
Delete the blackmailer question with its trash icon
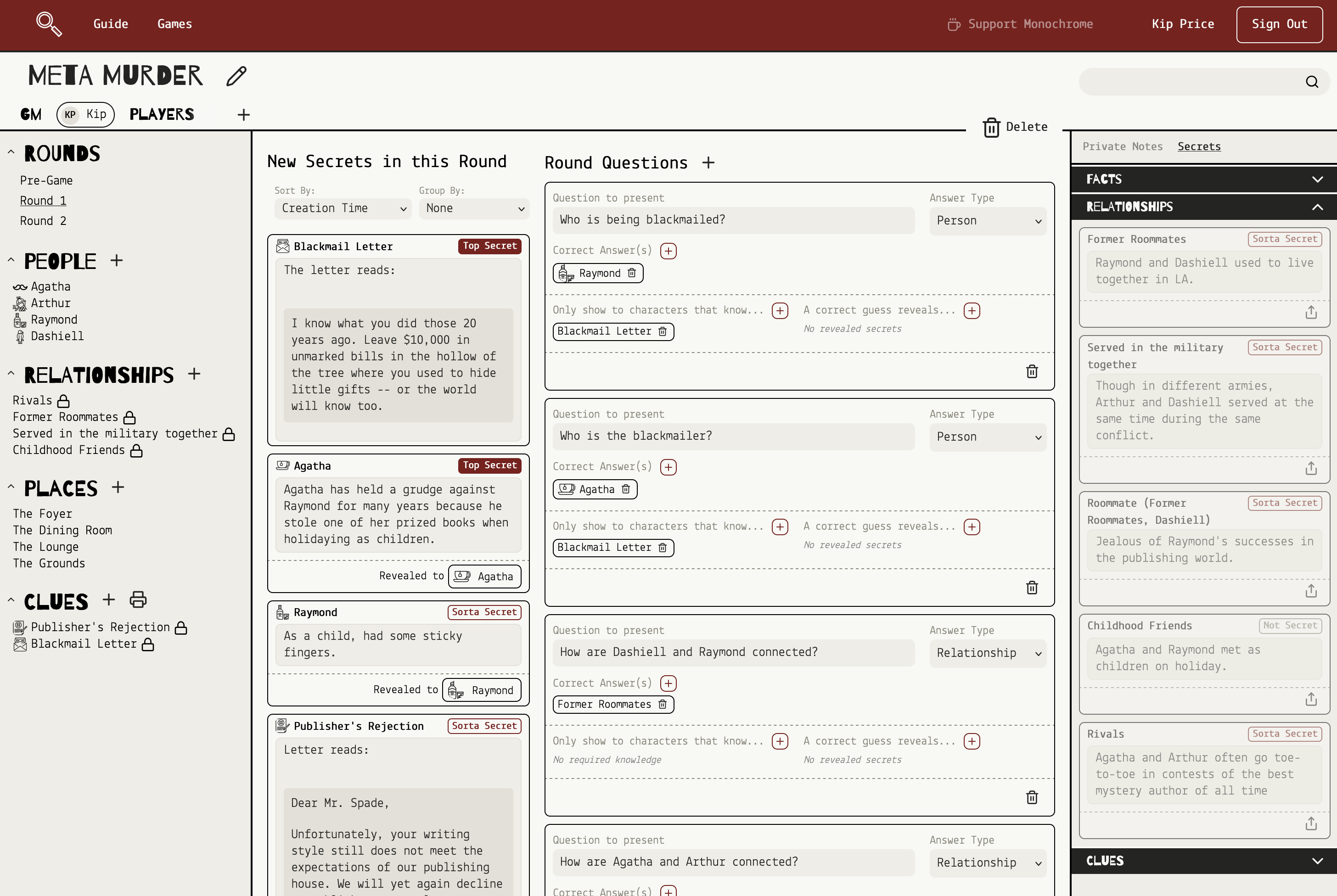[1032, 588]
